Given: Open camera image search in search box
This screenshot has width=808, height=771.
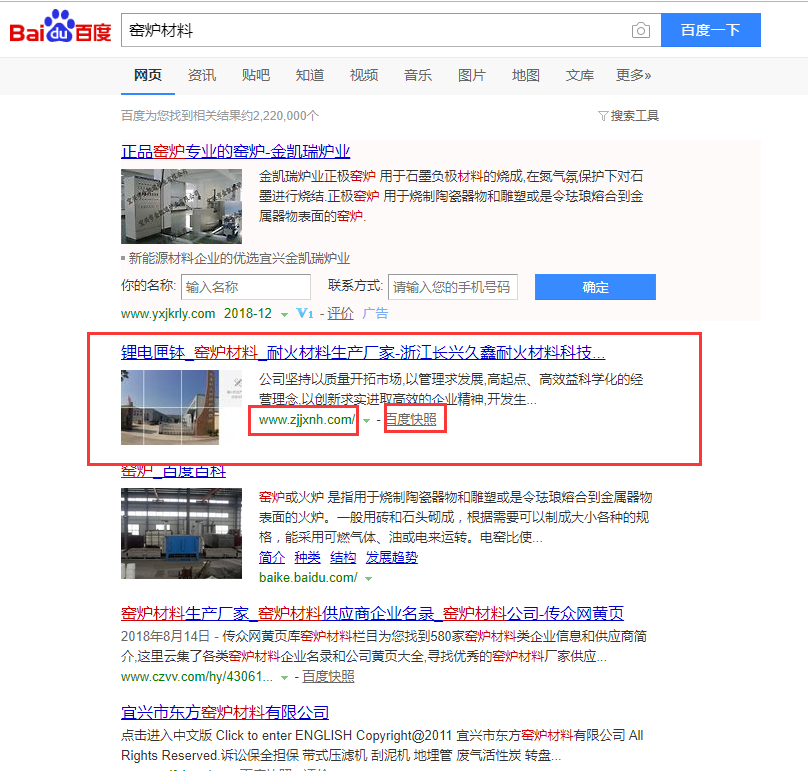Looking at the screenshot, I should [x=640, y=30].
